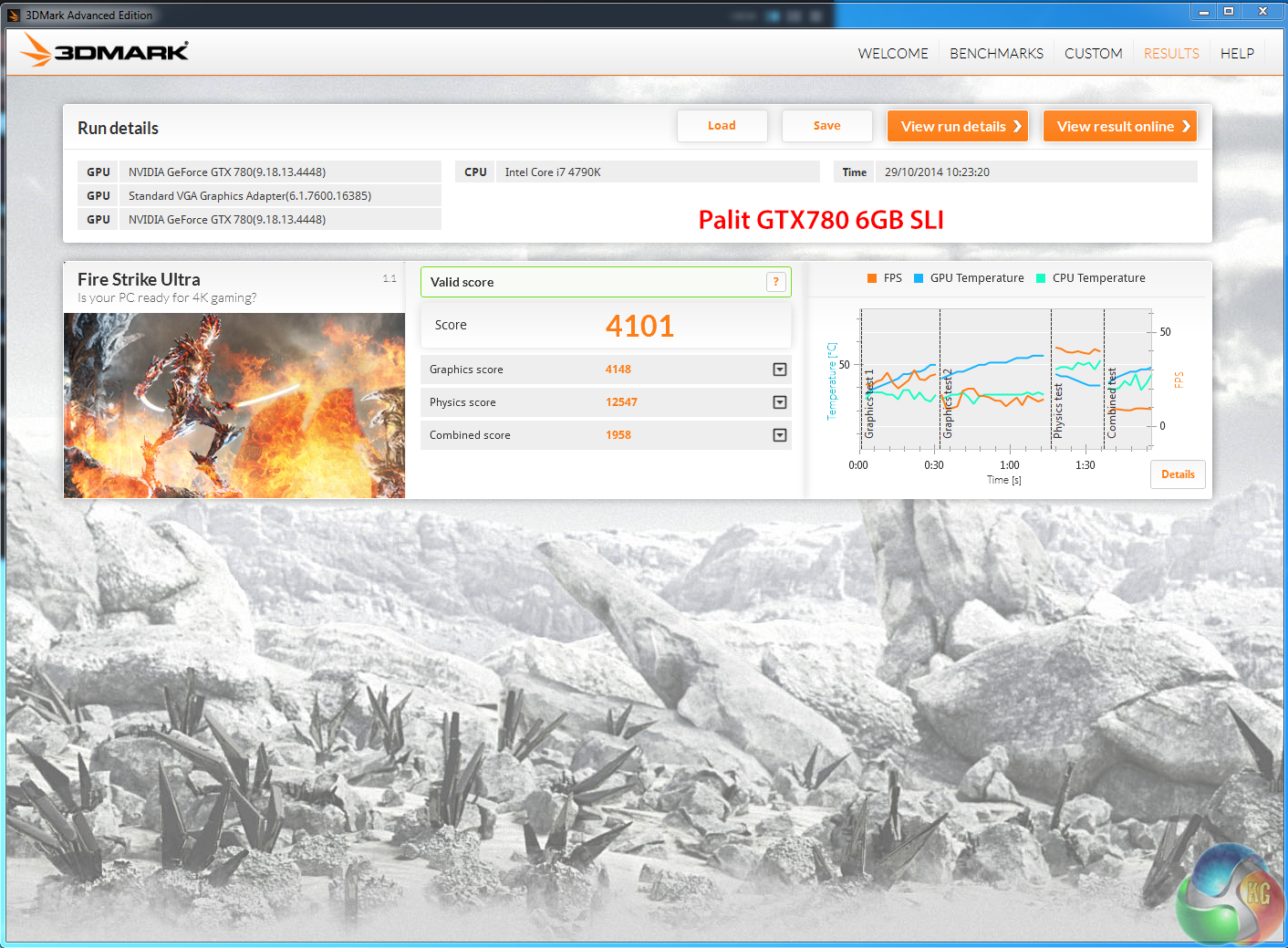Click the question mark help icon beside Valid score
This screenshot has height=948, width=1288.
(775, 282)
